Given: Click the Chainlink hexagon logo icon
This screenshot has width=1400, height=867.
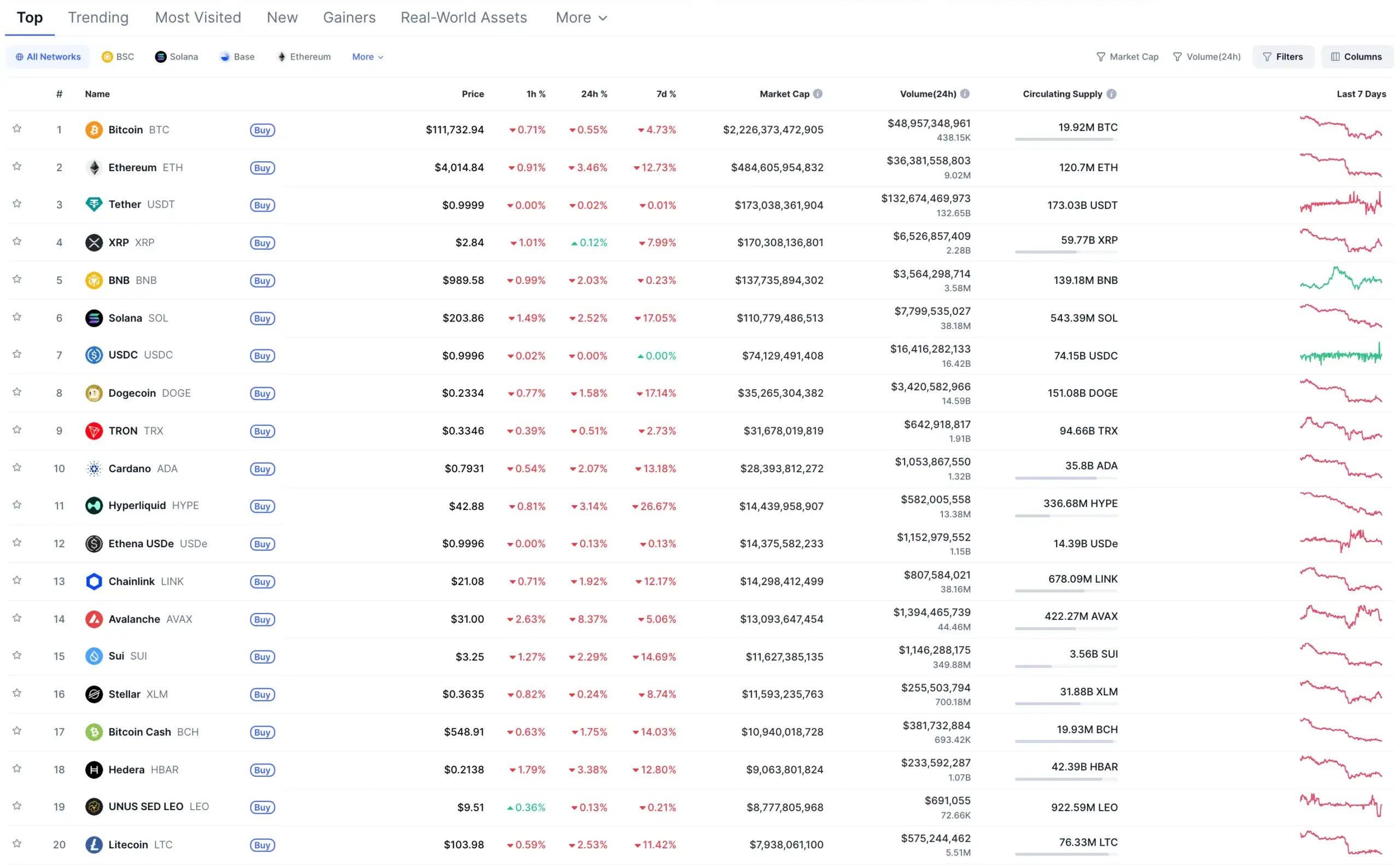Looking at the screenshot, I should (x=94, y=581).
